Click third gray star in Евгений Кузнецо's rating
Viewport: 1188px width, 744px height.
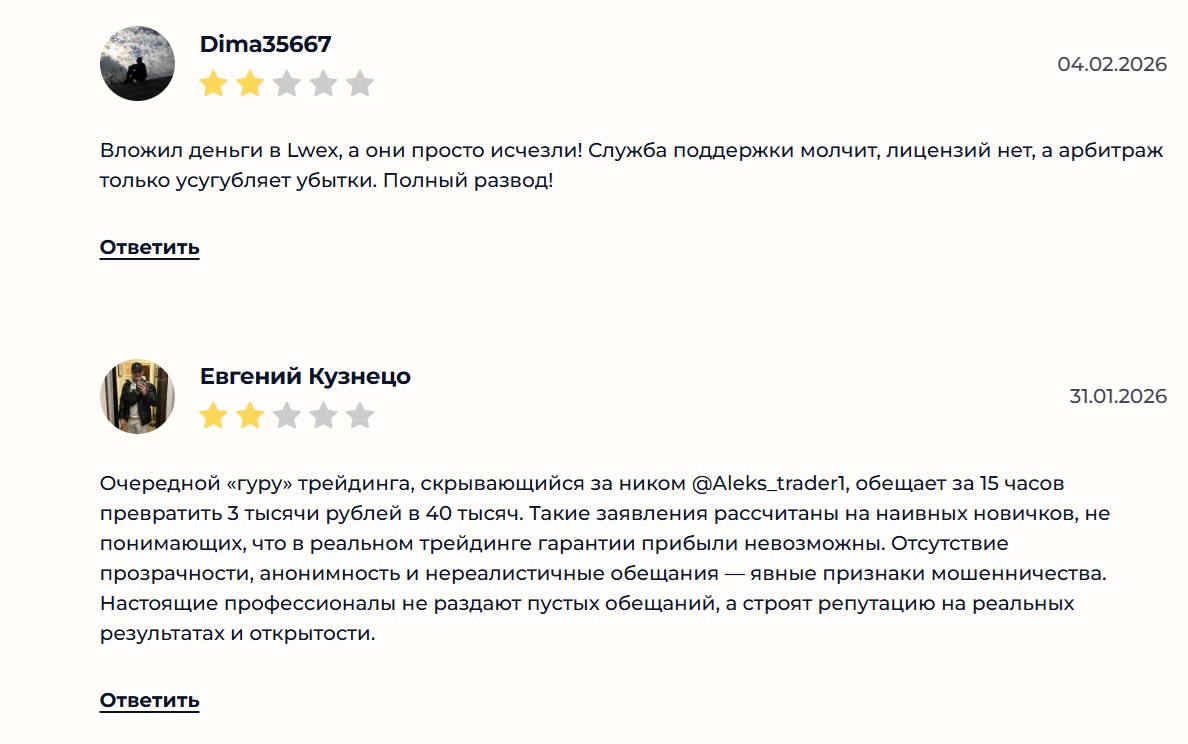287,415
